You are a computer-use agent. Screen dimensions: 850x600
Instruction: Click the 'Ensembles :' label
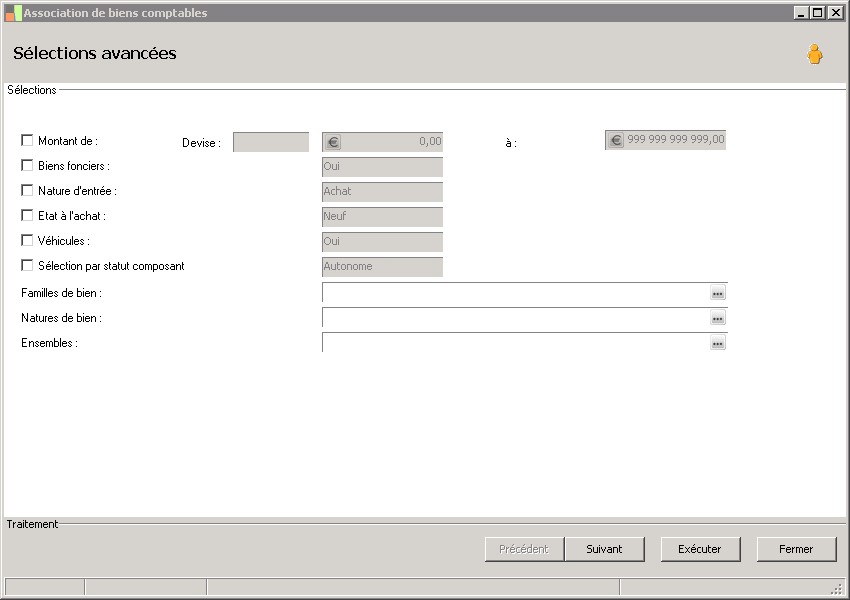coord(49,343)
